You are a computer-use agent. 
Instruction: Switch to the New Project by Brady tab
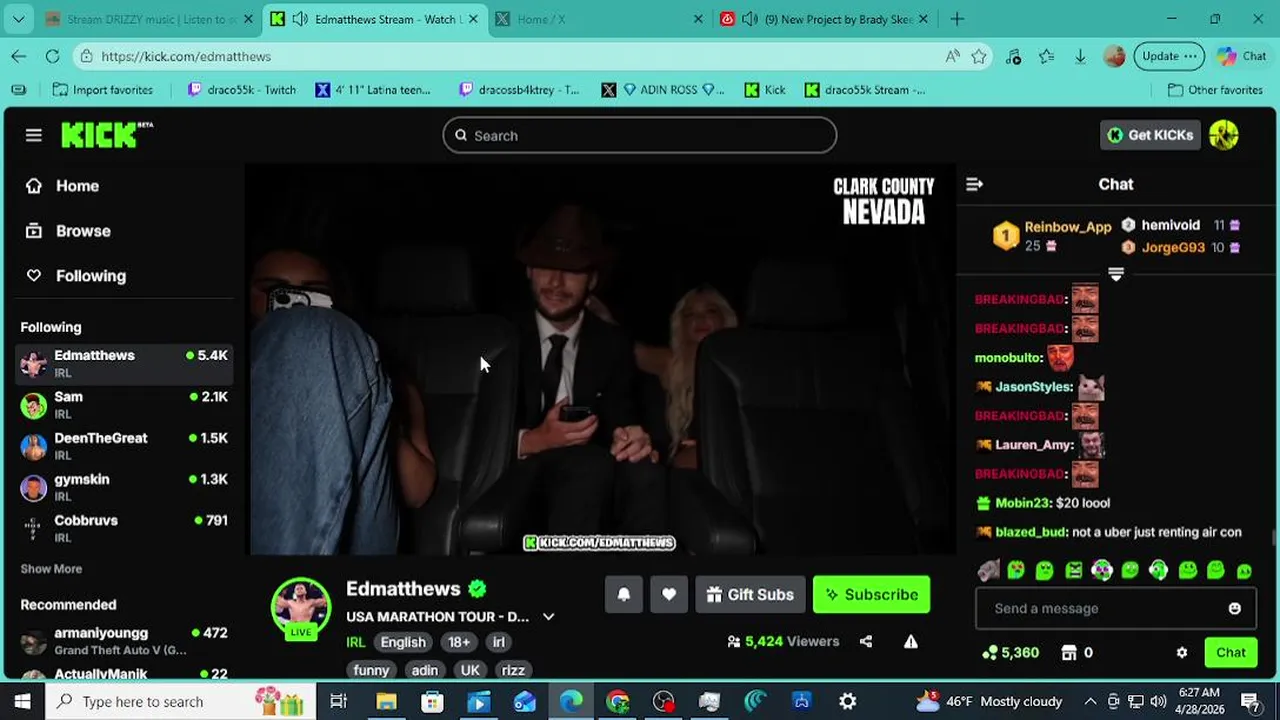coord(826,19)
